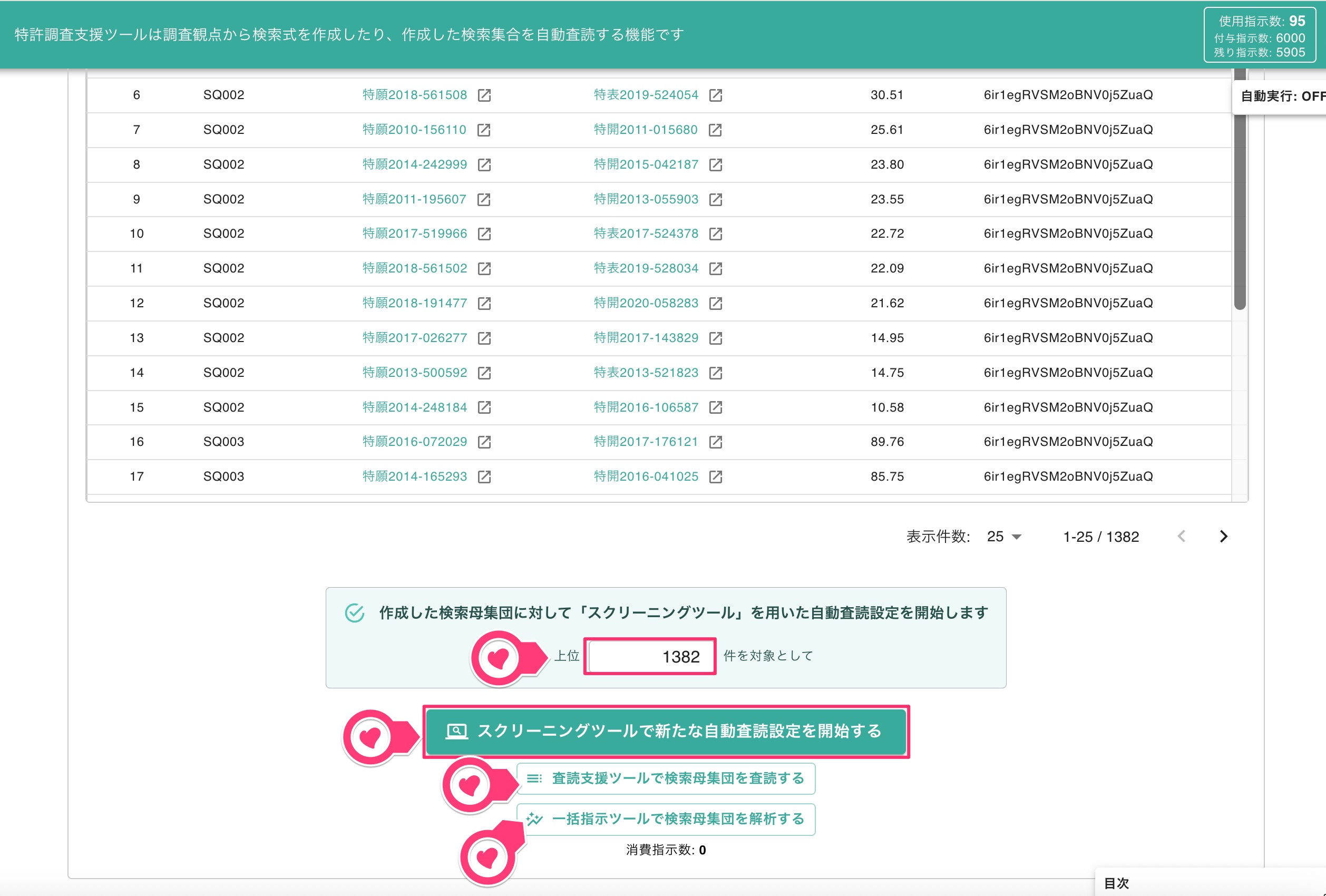Open external link icon beside 特開2013-055903
The image size is (1326, 896).
coord(716,200)
